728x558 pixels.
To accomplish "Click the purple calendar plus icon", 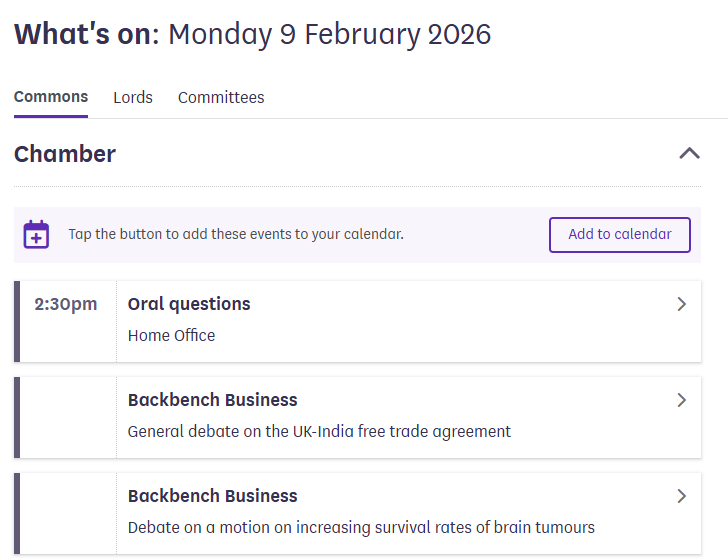I will point(36,234).
